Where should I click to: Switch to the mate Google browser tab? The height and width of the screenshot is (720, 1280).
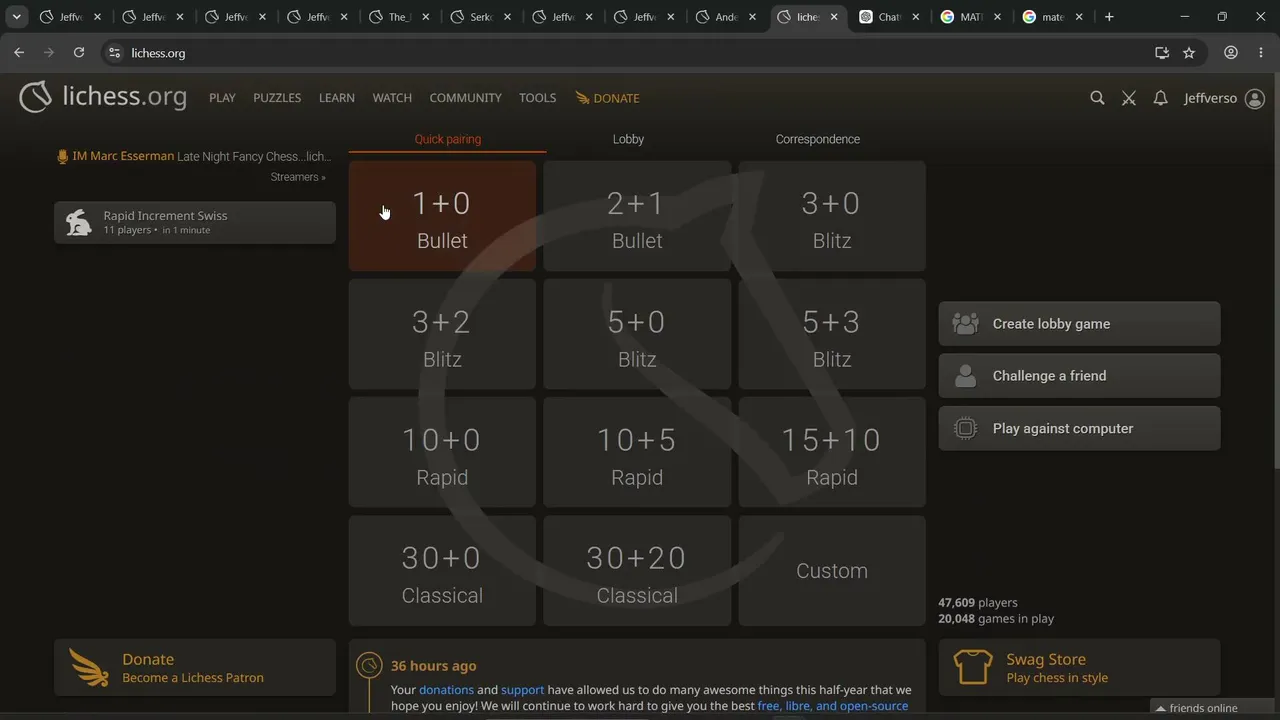[1052, 17]
